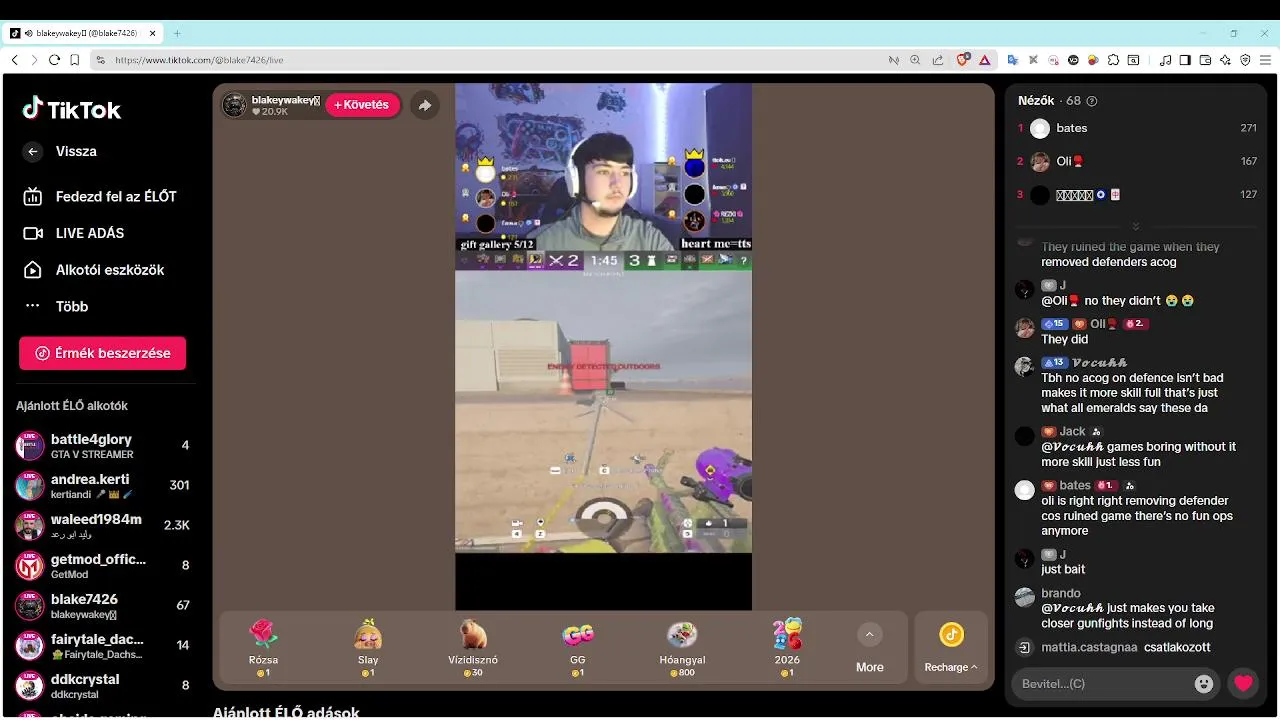Bookmark this page
This screenshot has width=1280, height=720.
click(75, 60)
